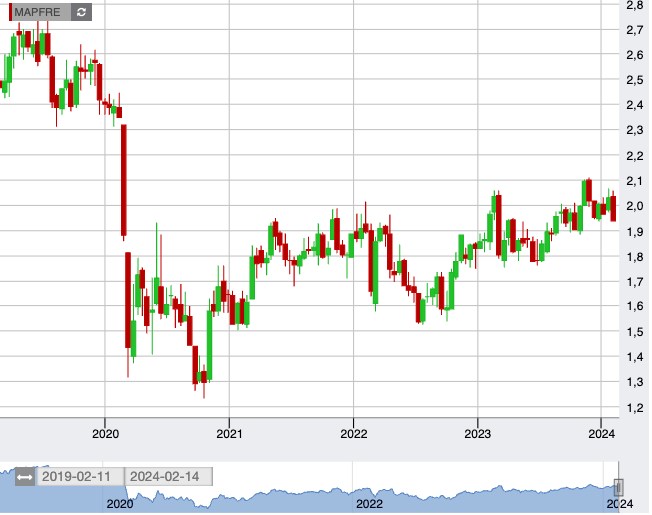
Task: Click the 2020 label on chart axis
Action: (x=105, y=435)
